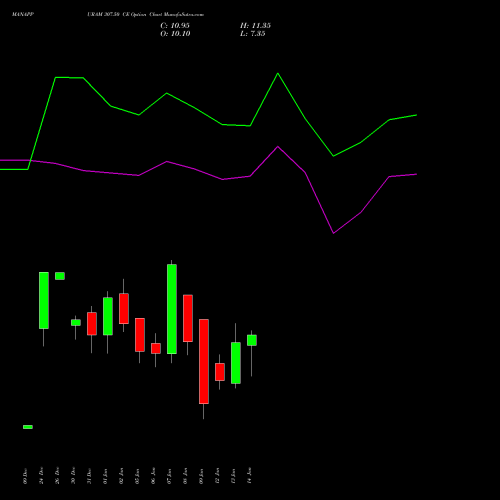Click the small red candle above 06 Jan

[x=156, y=348]
